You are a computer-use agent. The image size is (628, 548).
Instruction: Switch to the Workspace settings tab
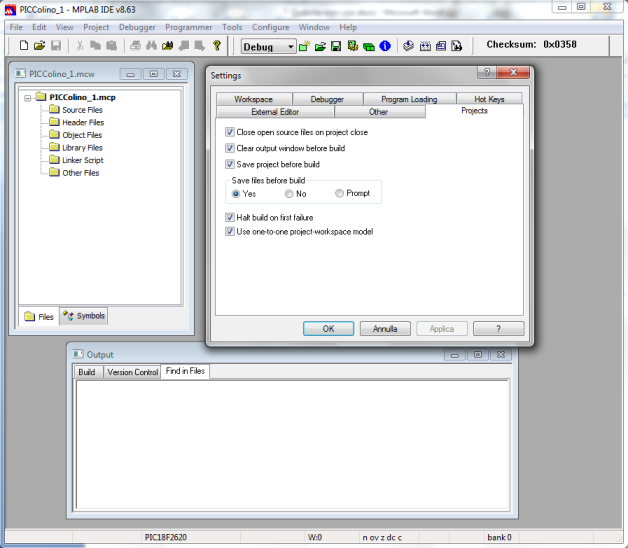coord(254,99)
